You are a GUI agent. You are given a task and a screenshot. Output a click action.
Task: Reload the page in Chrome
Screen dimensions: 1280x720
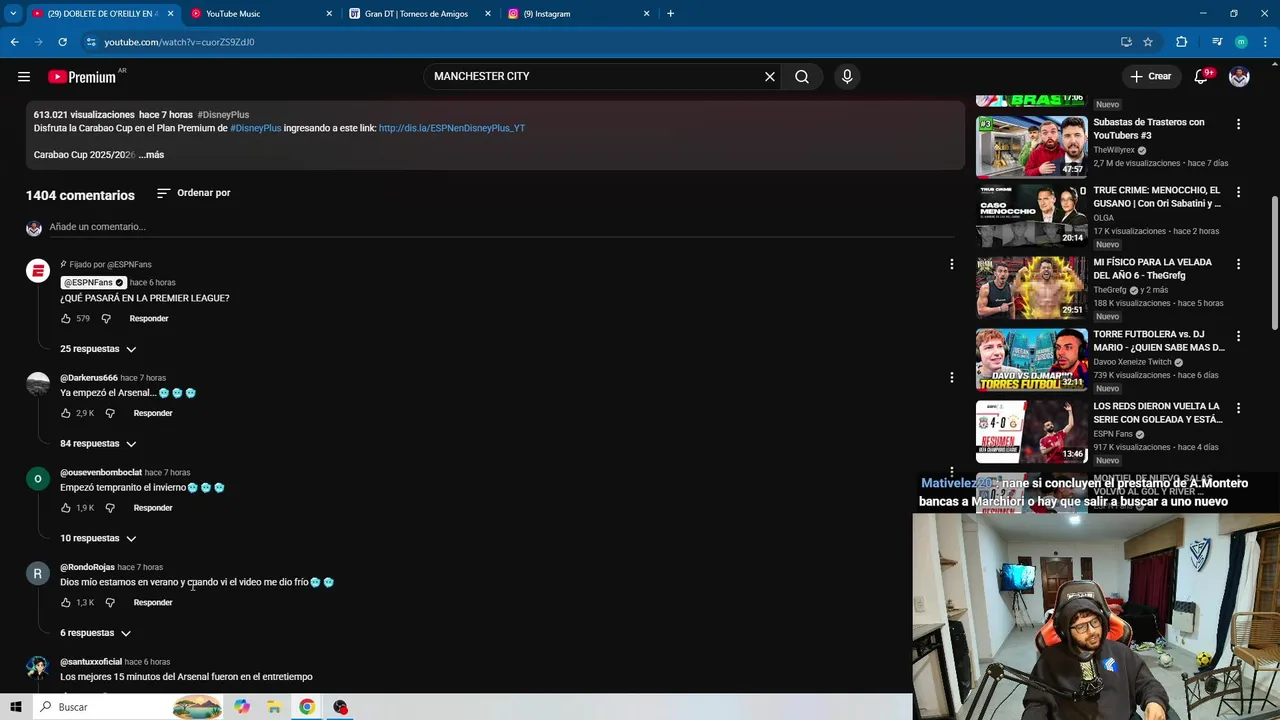pos(62,42)
